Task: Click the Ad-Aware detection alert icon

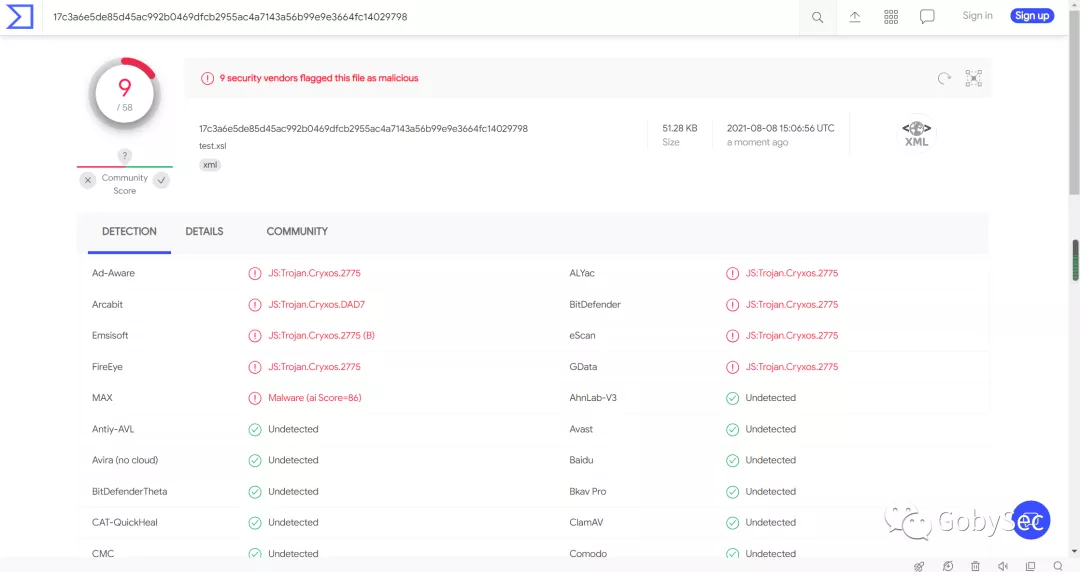Action: [255, 274]
